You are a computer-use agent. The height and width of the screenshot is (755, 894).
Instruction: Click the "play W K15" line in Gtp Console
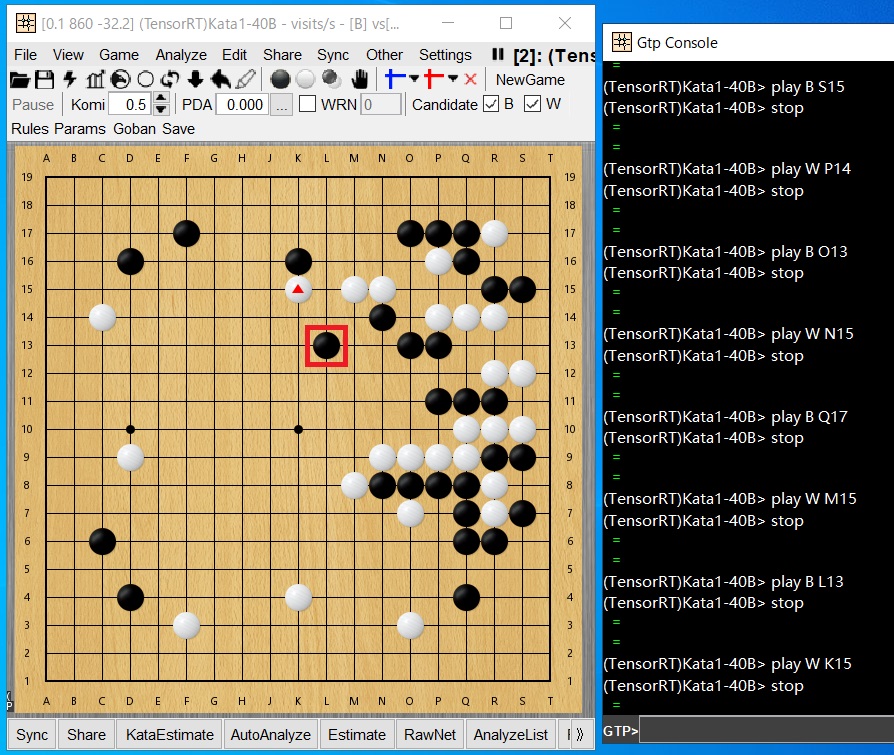click(727, 664)
